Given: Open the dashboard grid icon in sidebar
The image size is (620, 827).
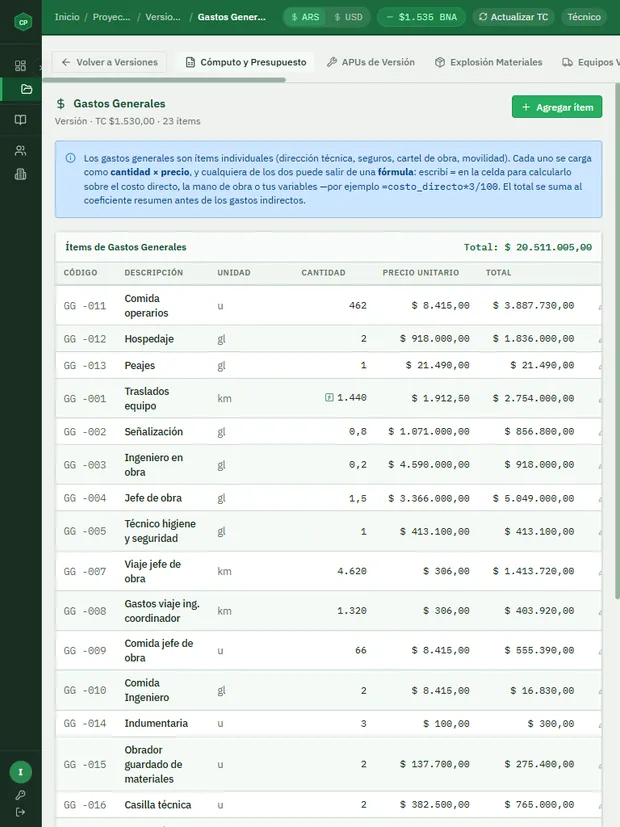Looking at the screenshot, I should tap(20, 65).
